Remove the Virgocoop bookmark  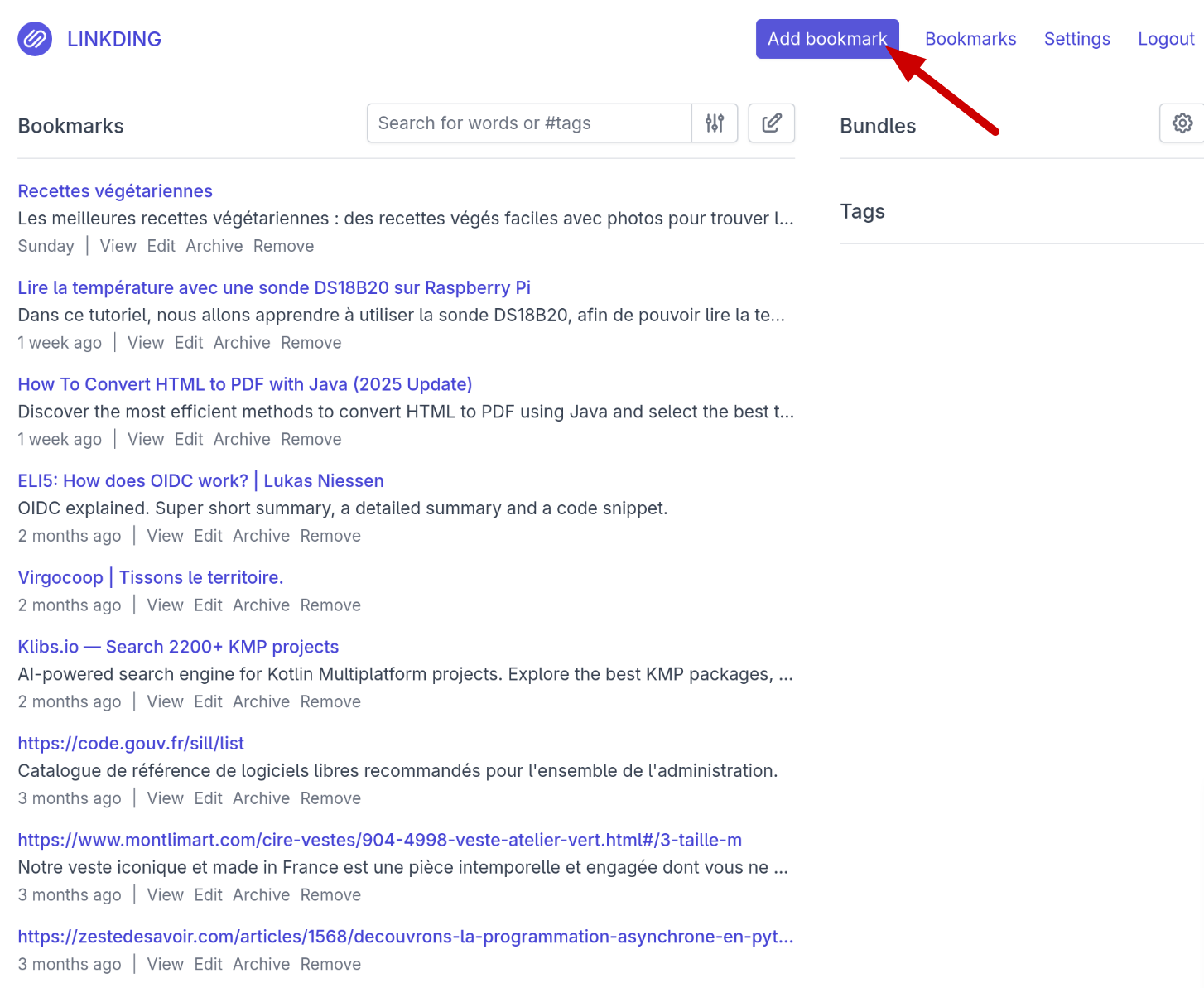click(x=331, y=605)
